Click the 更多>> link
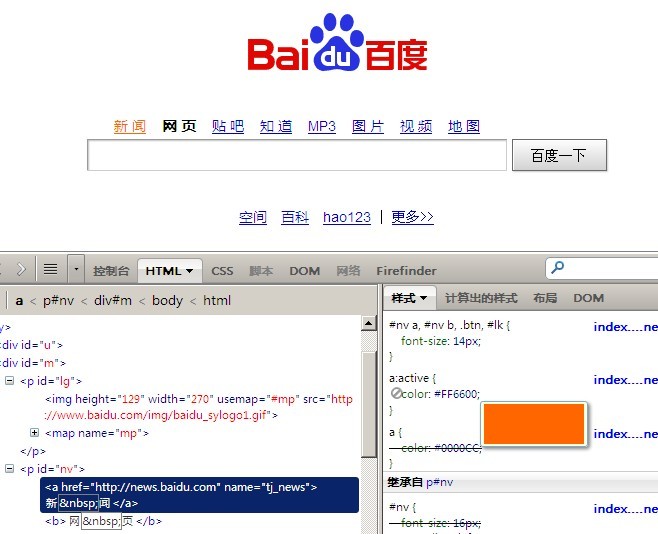 click(413, 217)
